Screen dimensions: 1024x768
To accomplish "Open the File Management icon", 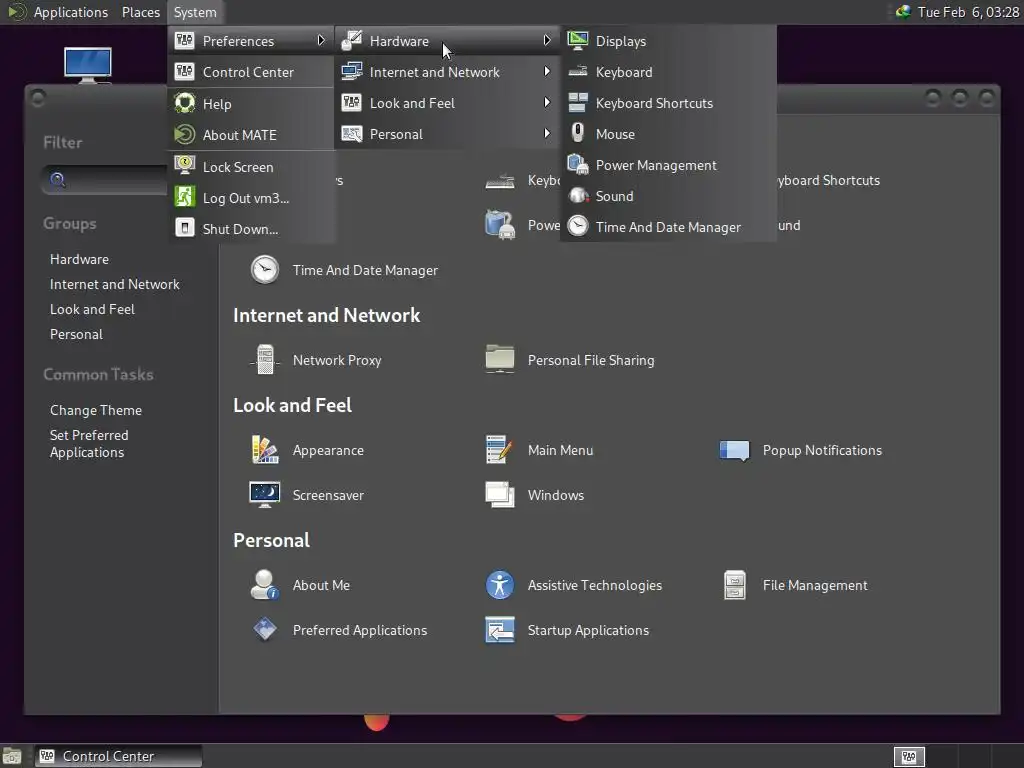I will [735, 585].
